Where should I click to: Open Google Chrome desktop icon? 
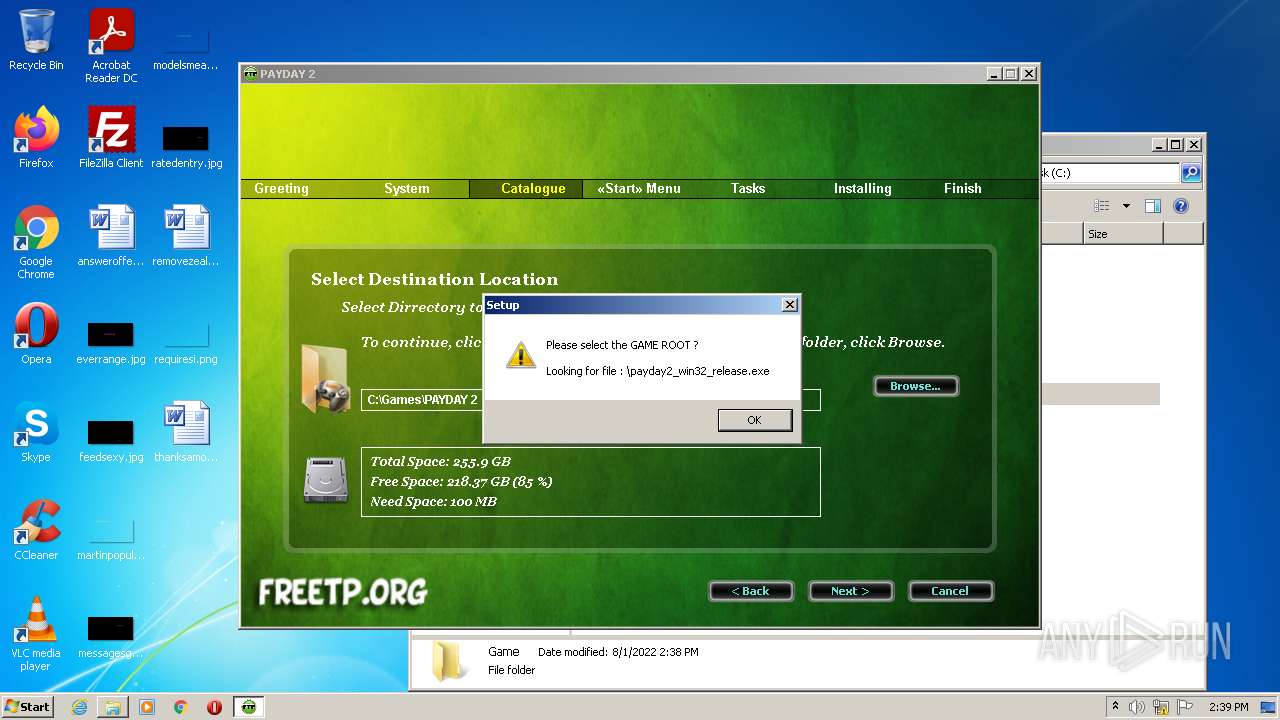tap(36, 242)
